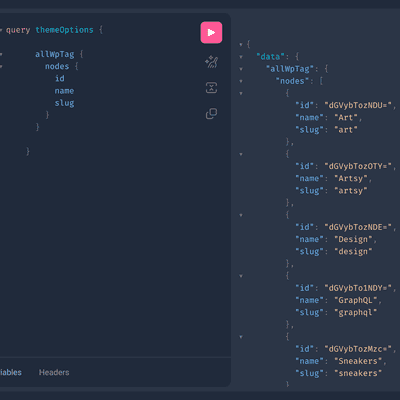This screenshot has height=400, width=400.
Task: Open the Variables tab
Action: [10, 372]
